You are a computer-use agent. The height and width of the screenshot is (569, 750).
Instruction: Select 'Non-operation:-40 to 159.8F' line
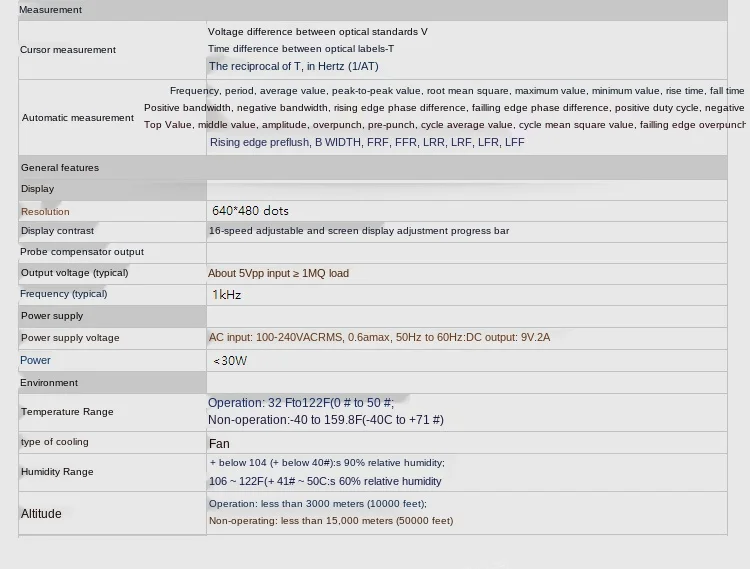click(326, 420)
